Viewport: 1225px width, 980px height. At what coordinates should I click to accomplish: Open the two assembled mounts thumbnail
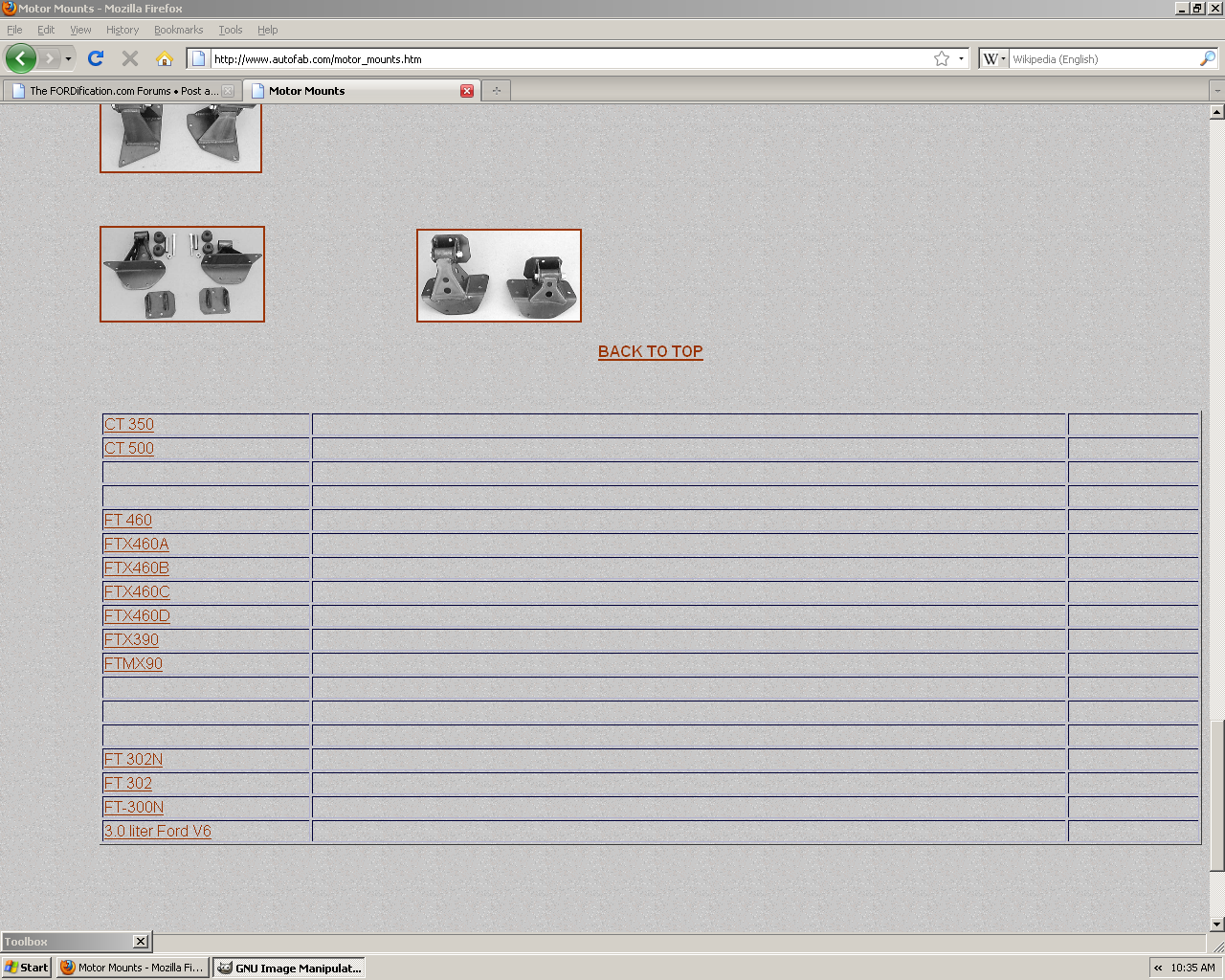click(x=499, y=276)
